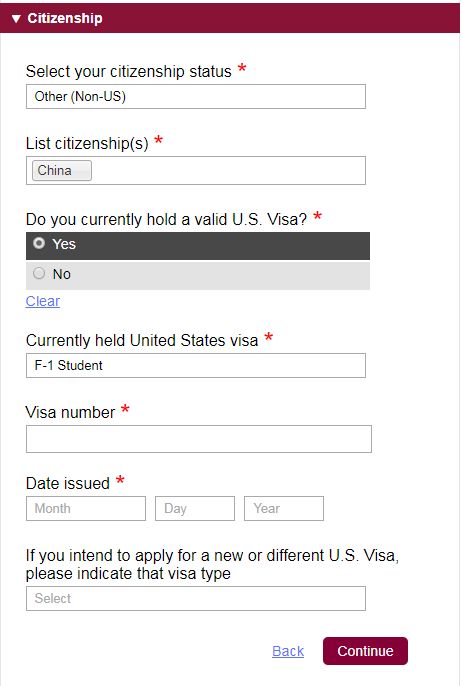This screenshot has width=463, height=686.
Task: Open the citizenship status dropdown
Action: 196,96
